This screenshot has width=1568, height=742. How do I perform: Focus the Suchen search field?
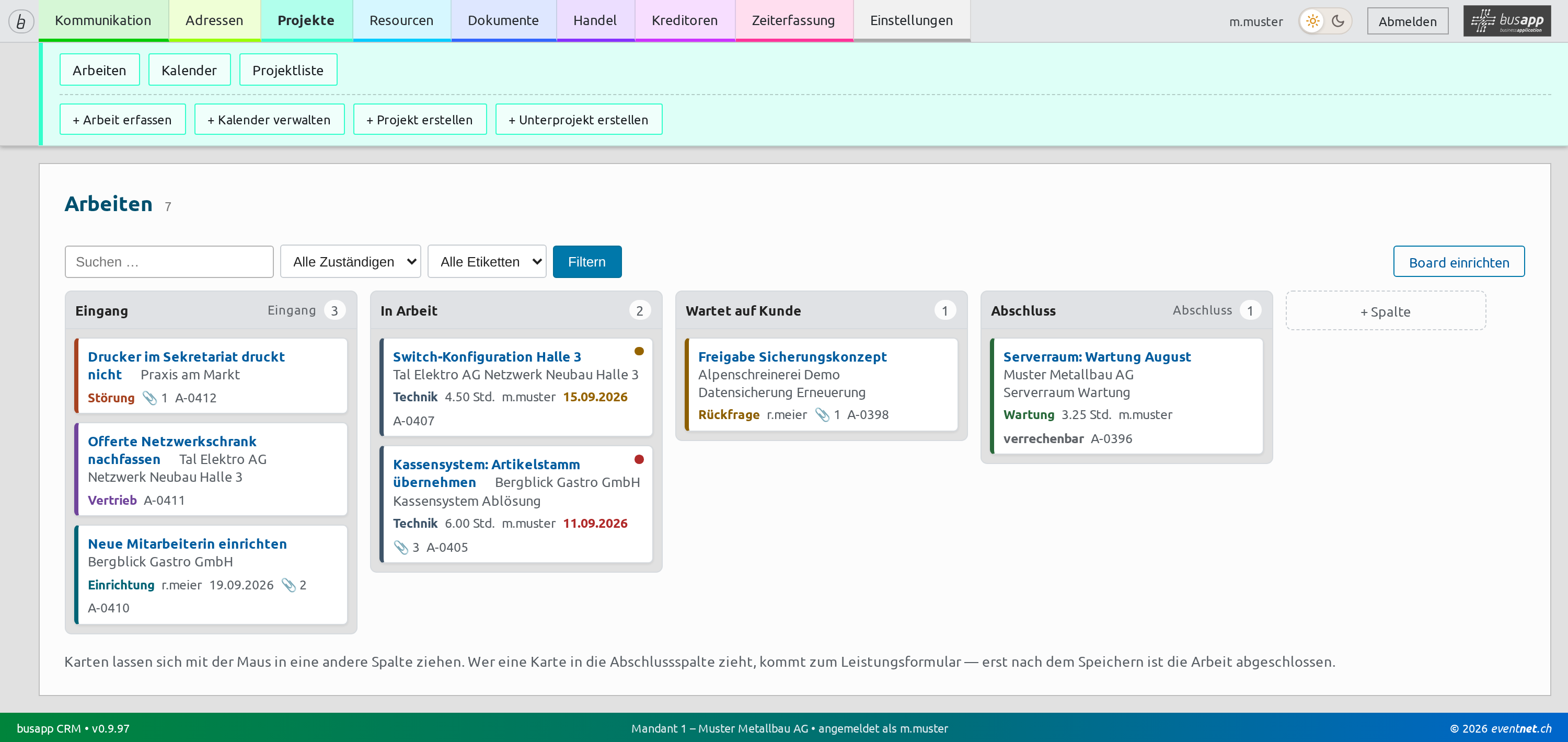(169, 262)
